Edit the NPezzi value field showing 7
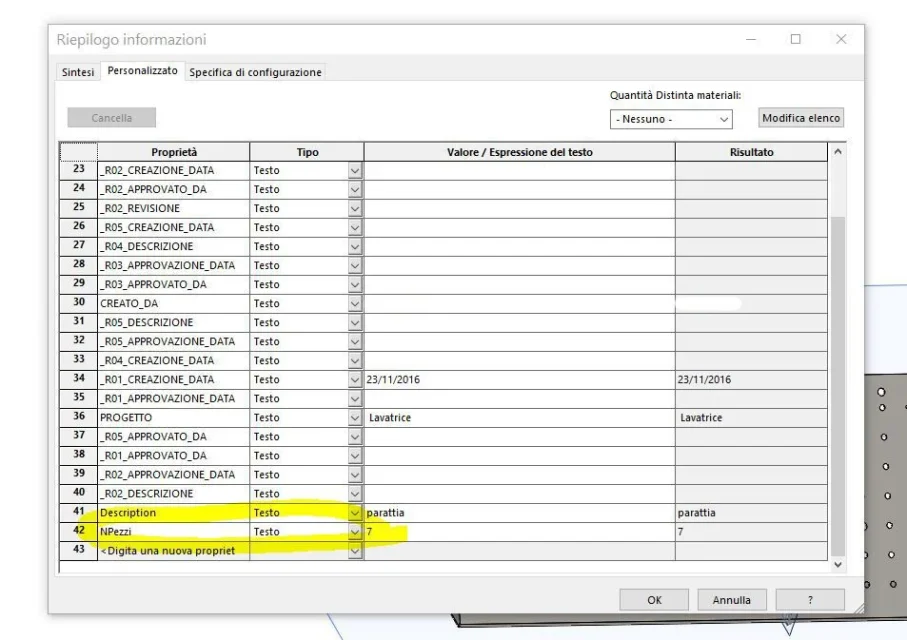The width and height of the screenshot is (907, 640). tap(518, 532)
